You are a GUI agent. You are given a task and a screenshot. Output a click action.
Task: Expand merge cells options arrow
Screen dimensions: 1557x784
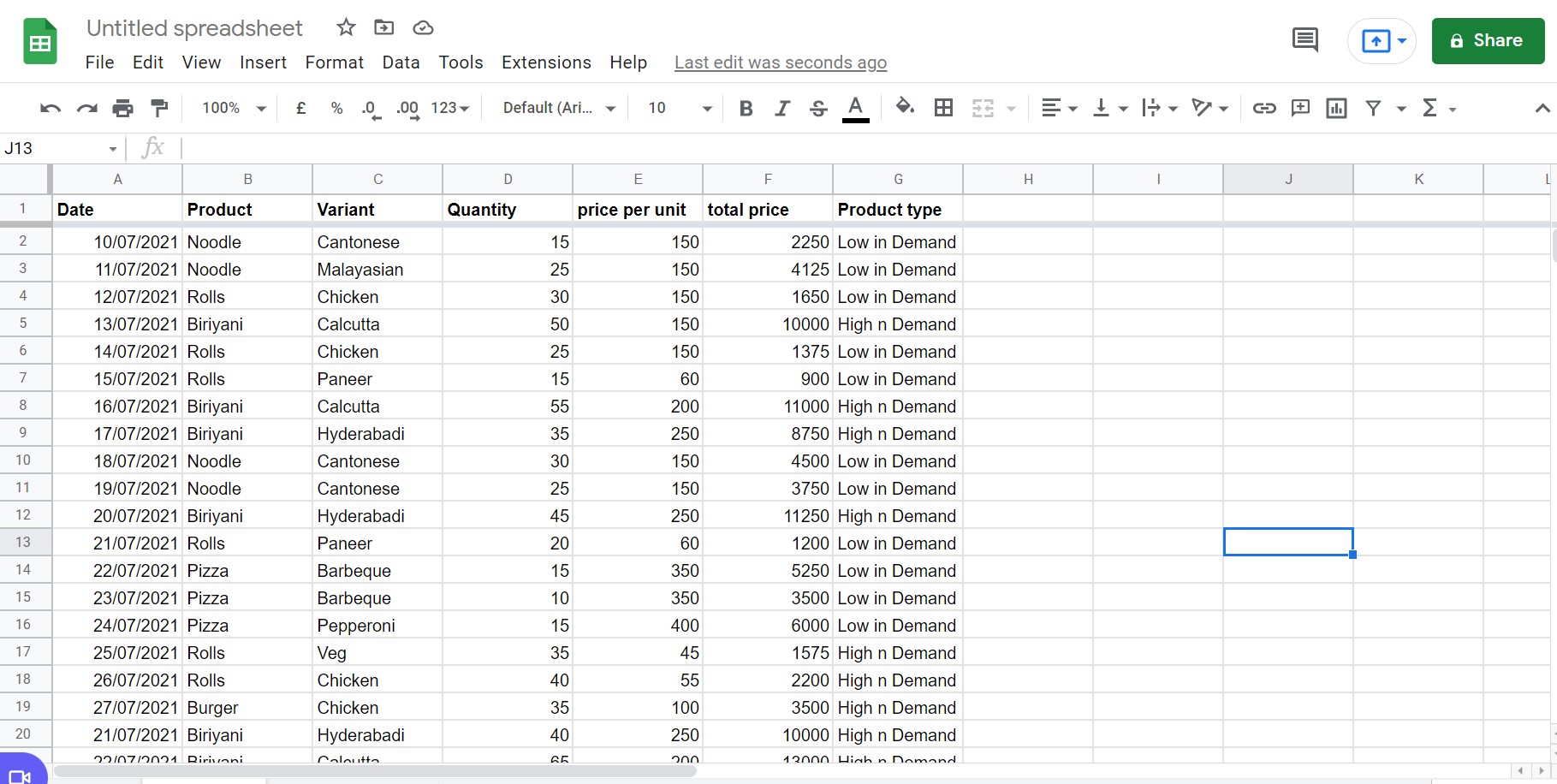coord(1011,109)
